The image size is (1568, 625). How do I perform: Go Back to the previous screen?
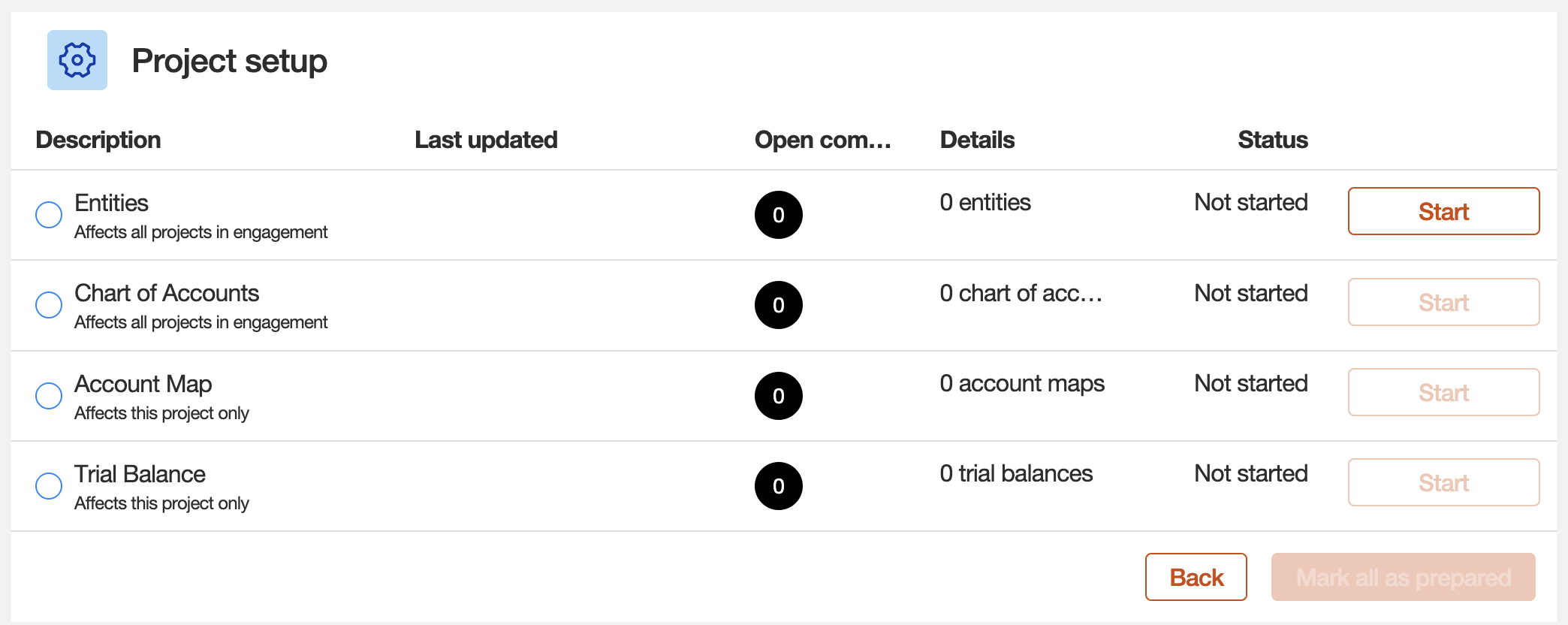click(x=1196, y=577)
